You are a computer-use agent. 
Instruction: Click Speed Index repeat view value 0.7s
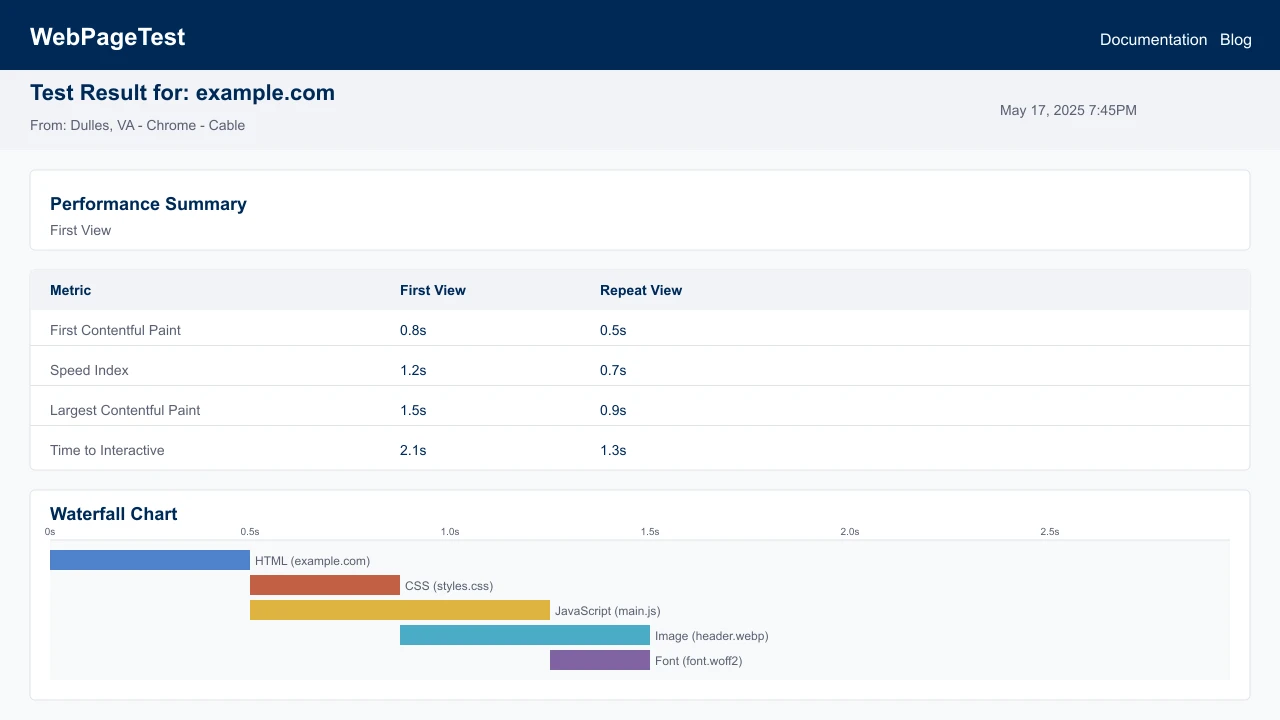click(x=613, y=370)
